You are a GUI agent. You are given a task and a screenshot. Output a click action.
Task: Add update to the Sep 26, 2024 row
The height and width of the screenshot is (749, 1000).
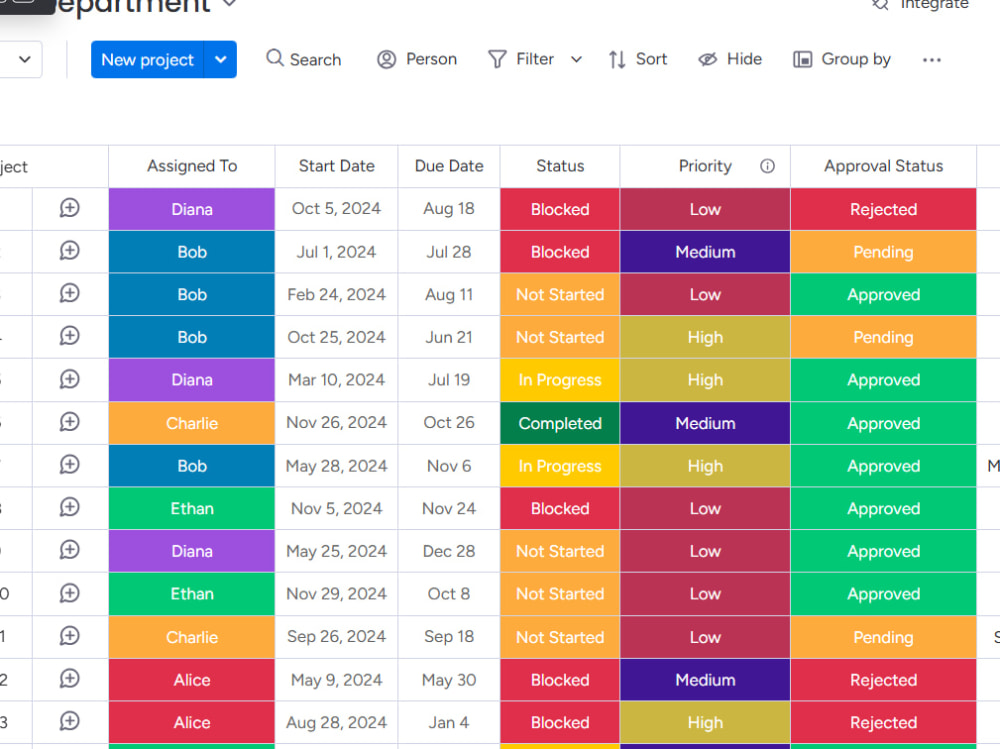pos(70,636)
